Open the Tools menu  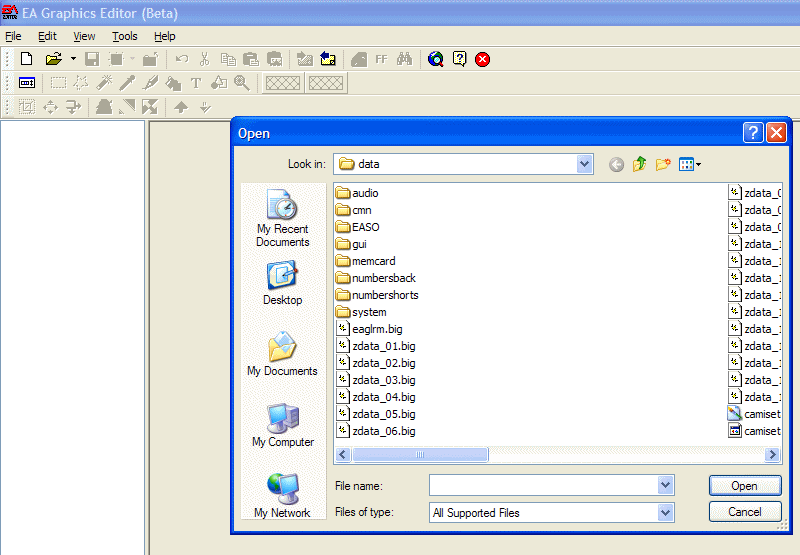(125, 36)
